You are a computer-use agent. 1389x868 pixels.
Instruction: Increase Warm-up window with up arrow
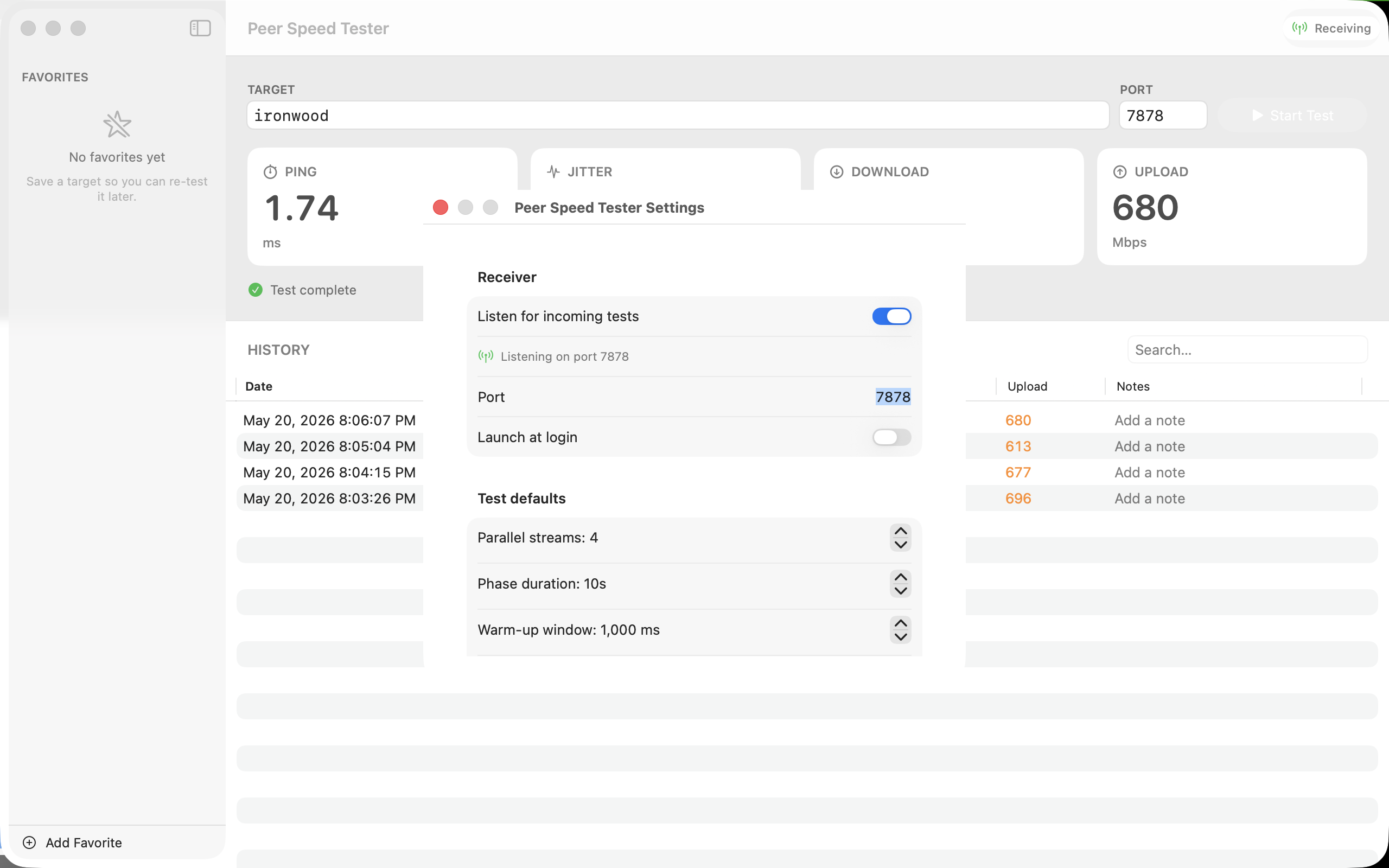(901, 623)
